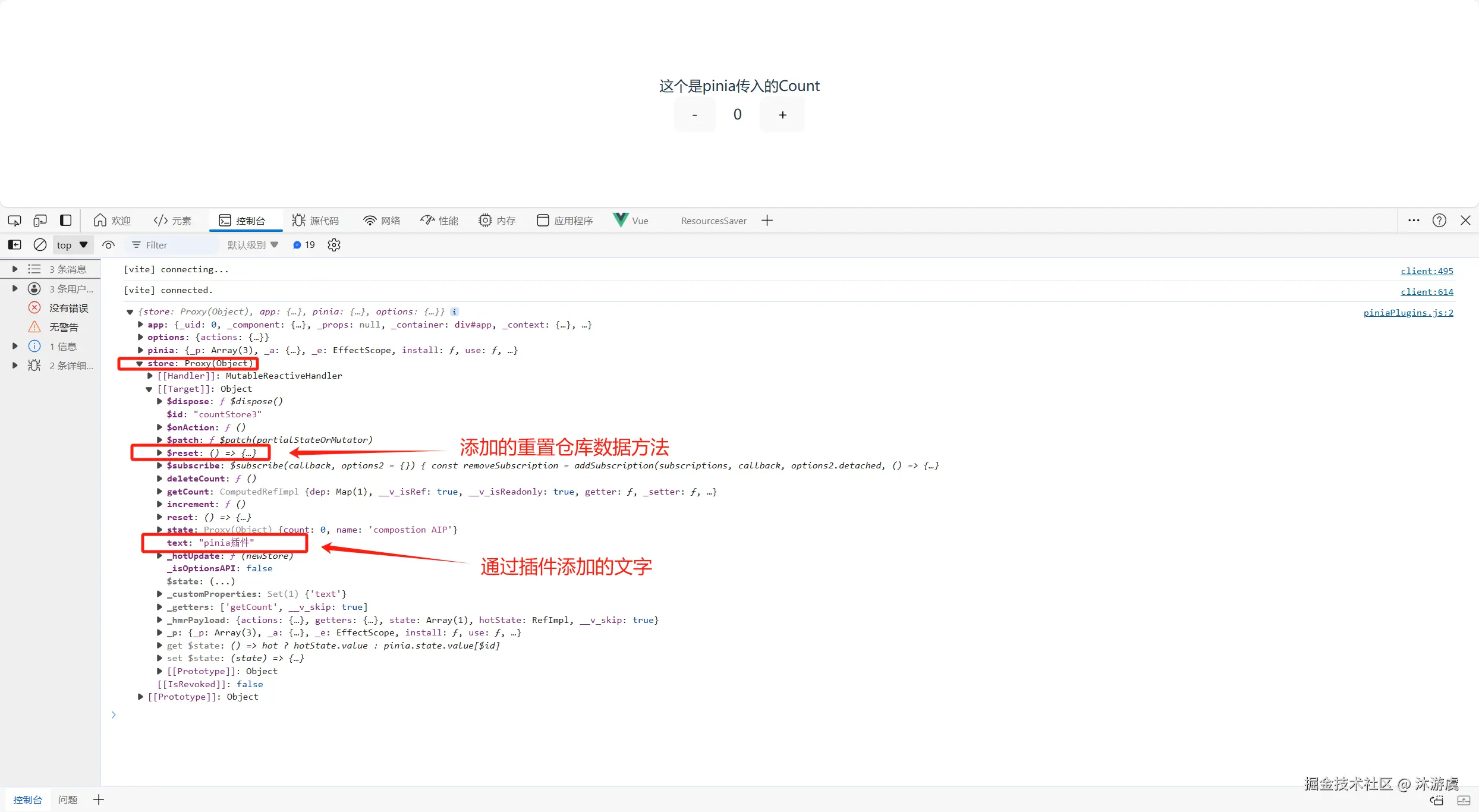Toggle device emulation icon

click(x=40, y=221)
